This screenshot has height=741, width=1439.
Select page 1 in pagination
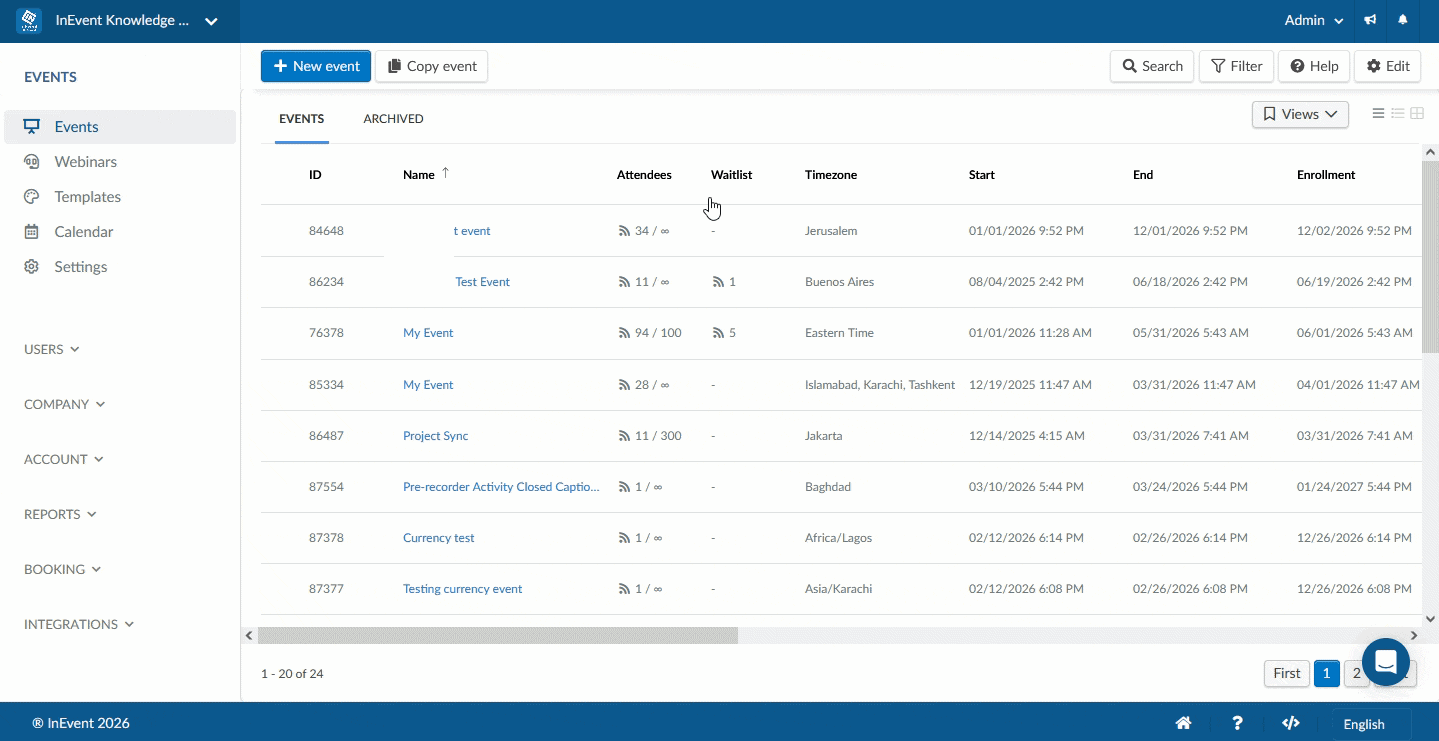click(1326, 673)
